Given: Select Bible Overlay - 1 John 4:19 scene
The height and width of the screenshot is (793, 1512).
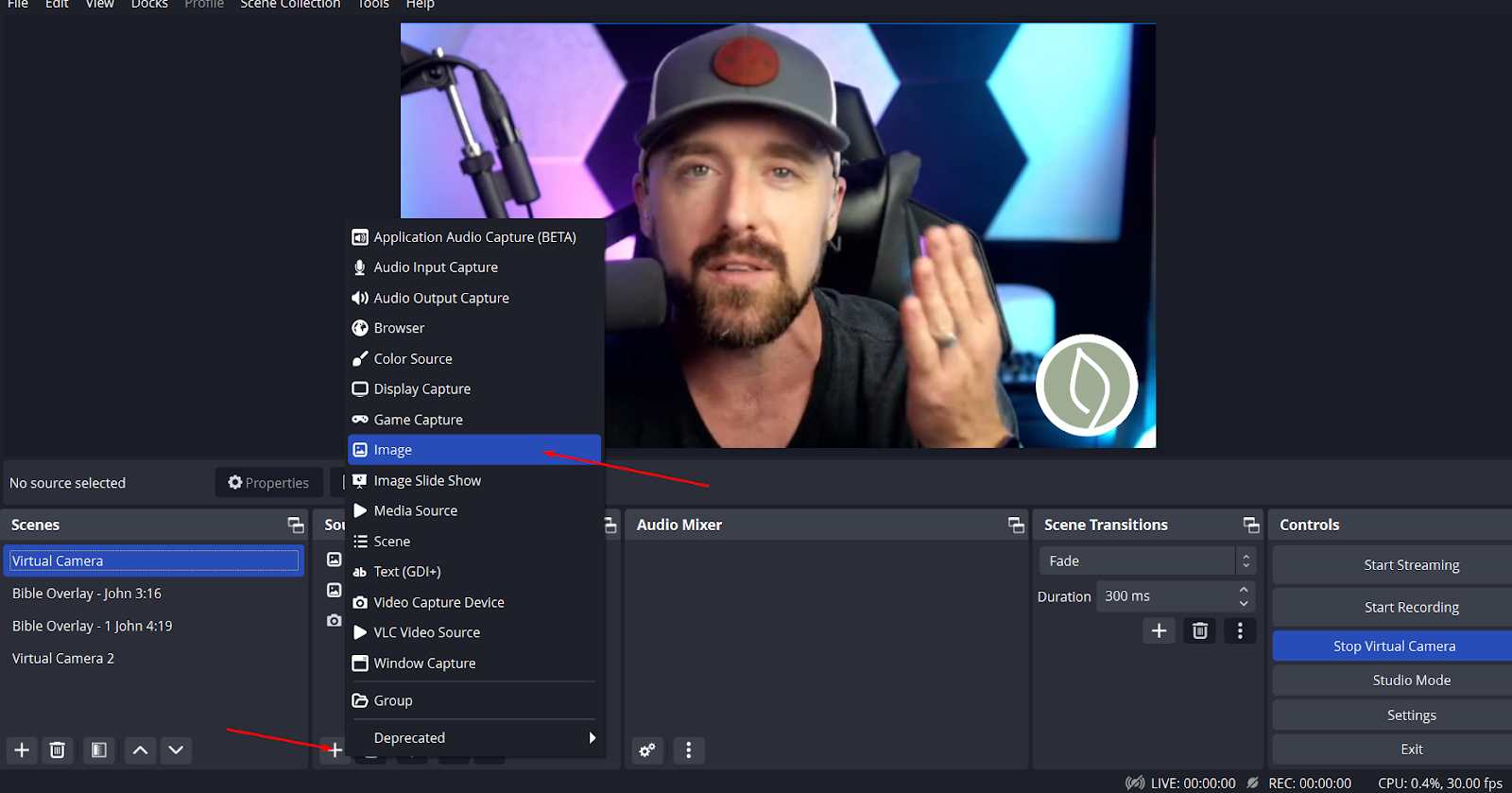Looking at the screenshot, I should click(154, 626).
